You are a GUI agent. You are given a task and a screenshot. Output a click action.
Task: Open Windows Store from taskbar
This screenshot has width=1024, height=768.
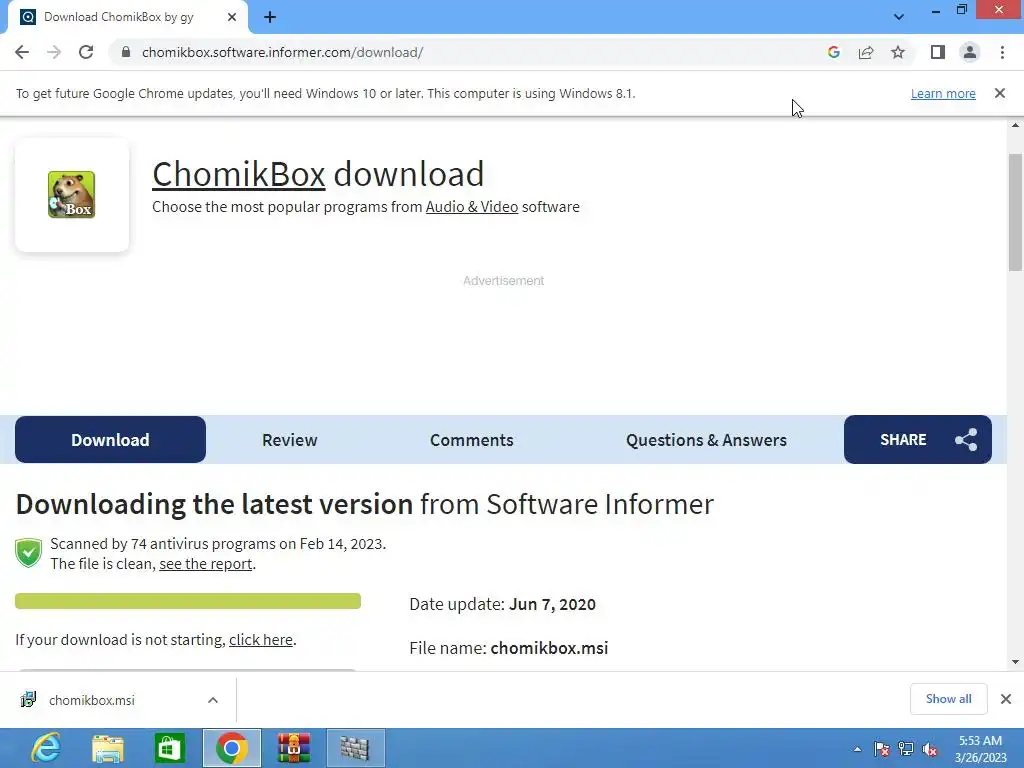(x=170, y=748)
